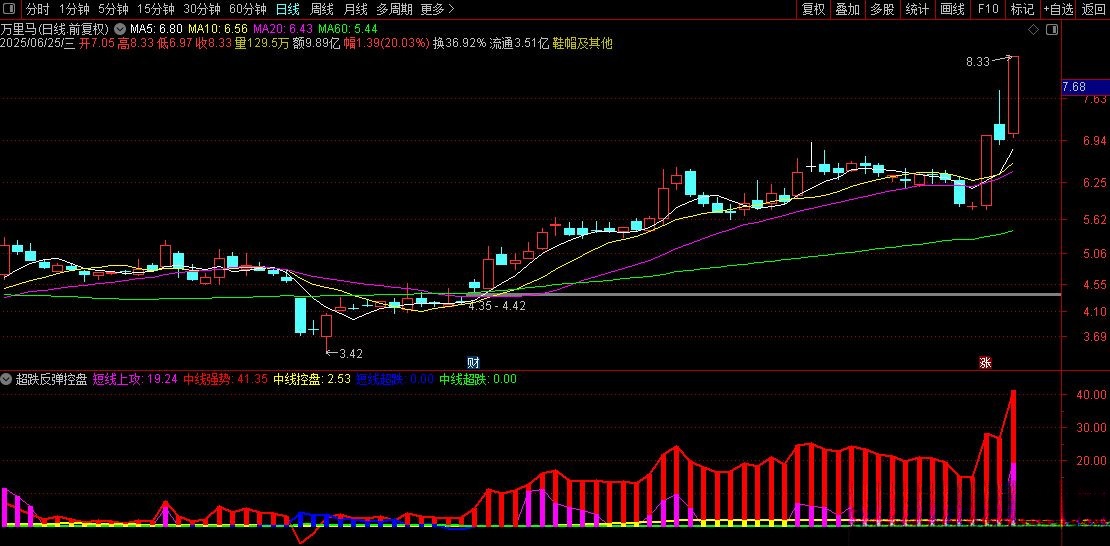
Task: Select the 分时 intraday view
Action: tap(37, 9)
